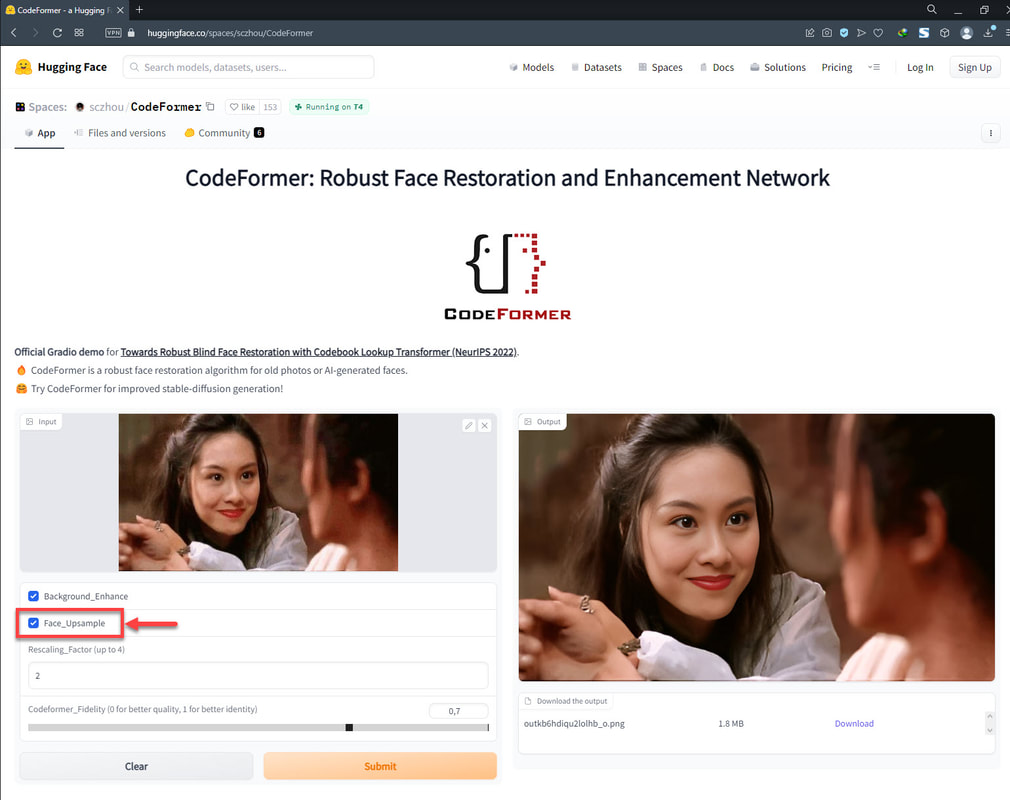Switch to the App tab

coord(39,133)
